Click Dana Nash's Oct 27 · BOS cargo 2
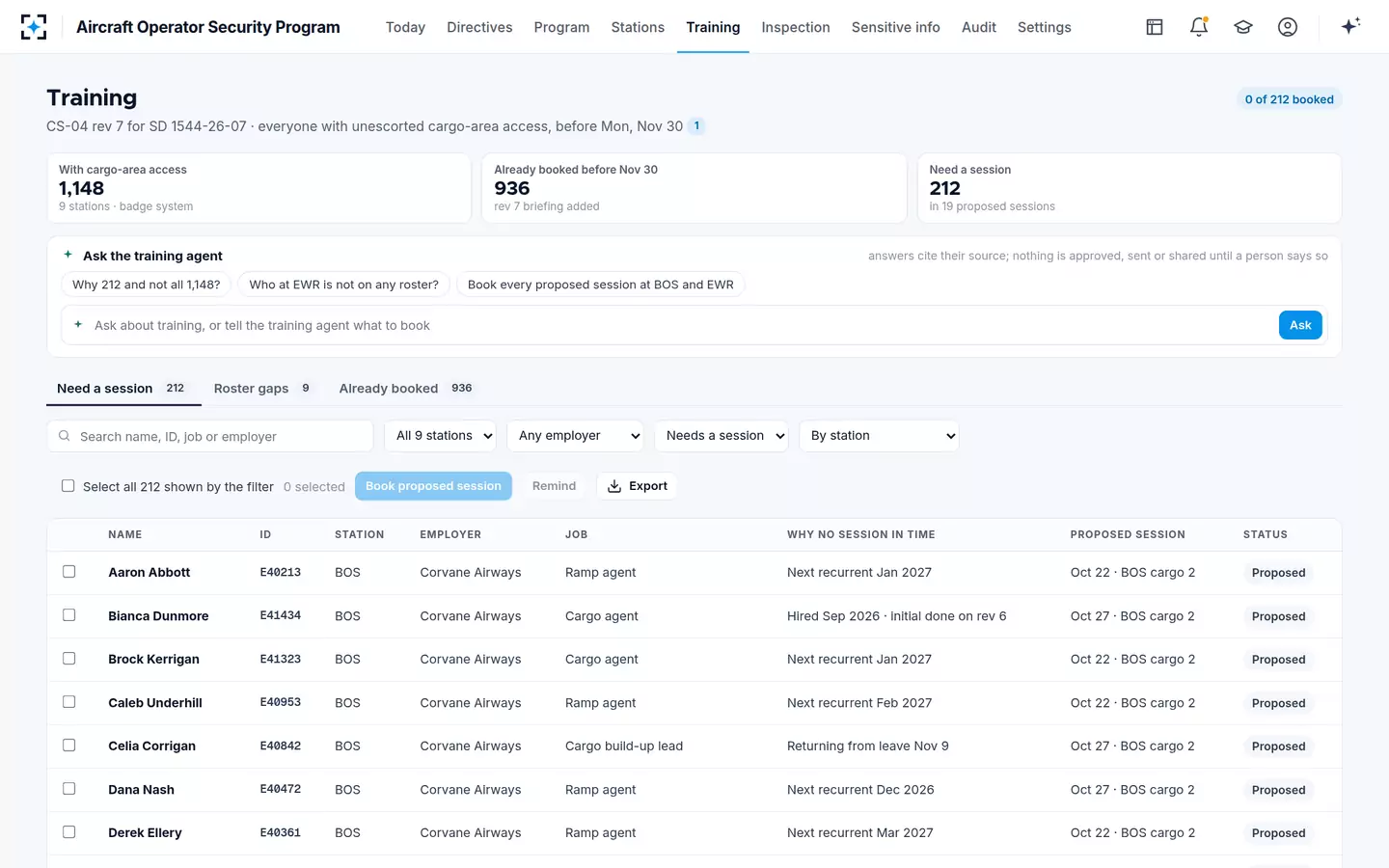 pyautogui.click(x=1132, y=789)
